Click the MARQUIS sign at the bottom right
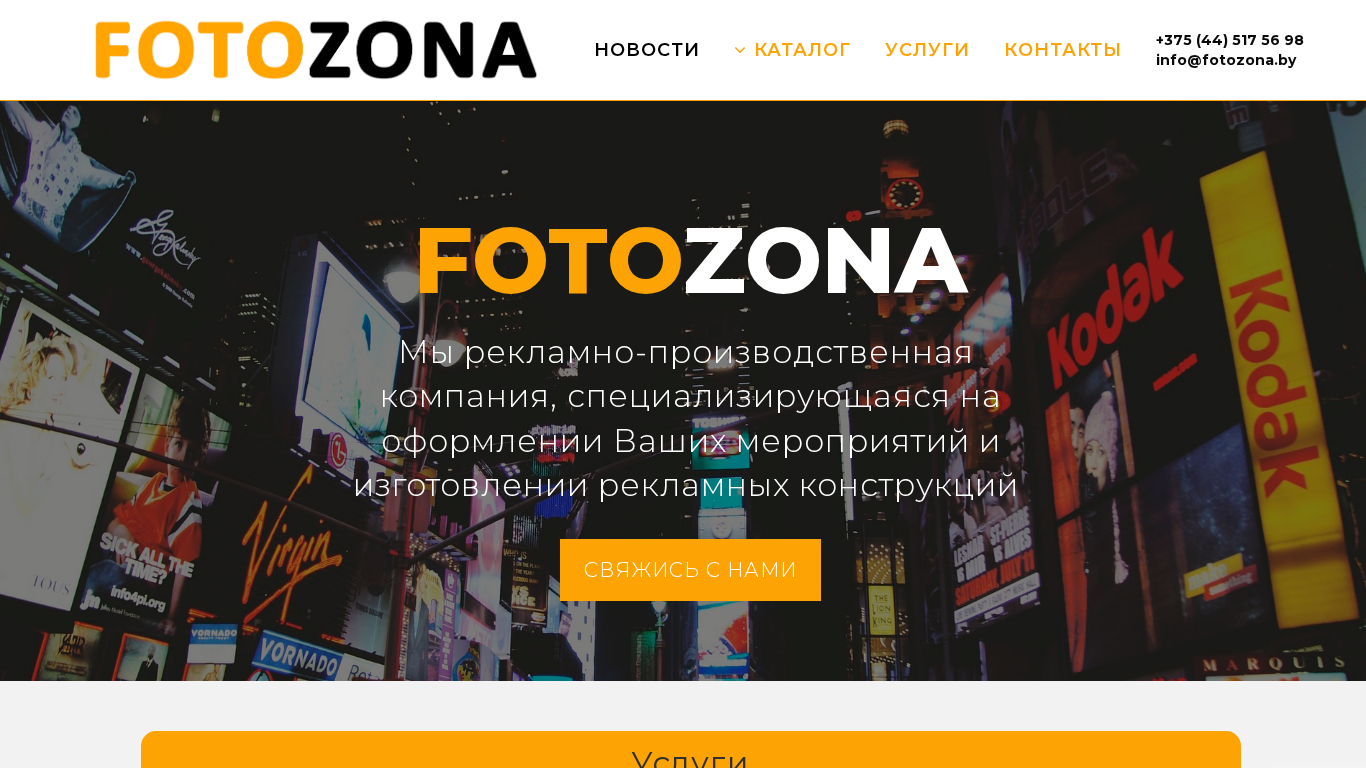Viewport: 1366px width, 768px height. coord(1273,664)
